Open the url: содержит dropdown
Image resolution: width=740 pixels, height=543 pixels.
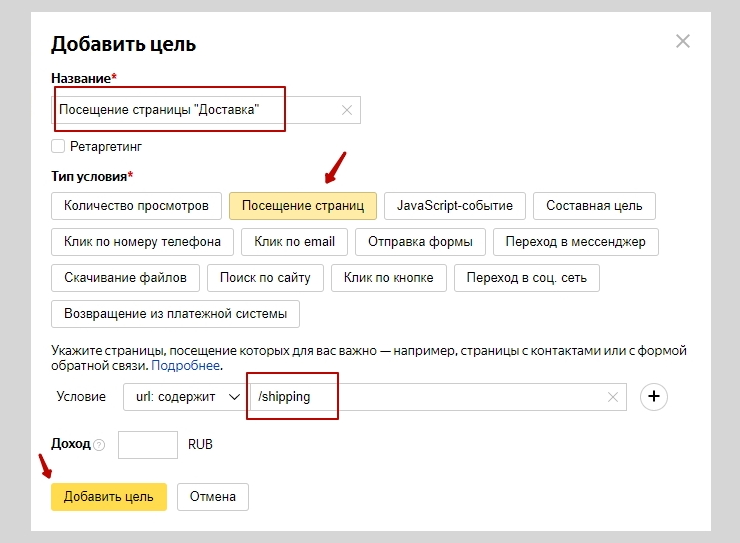pyautogui.click(x=186, y=397)
